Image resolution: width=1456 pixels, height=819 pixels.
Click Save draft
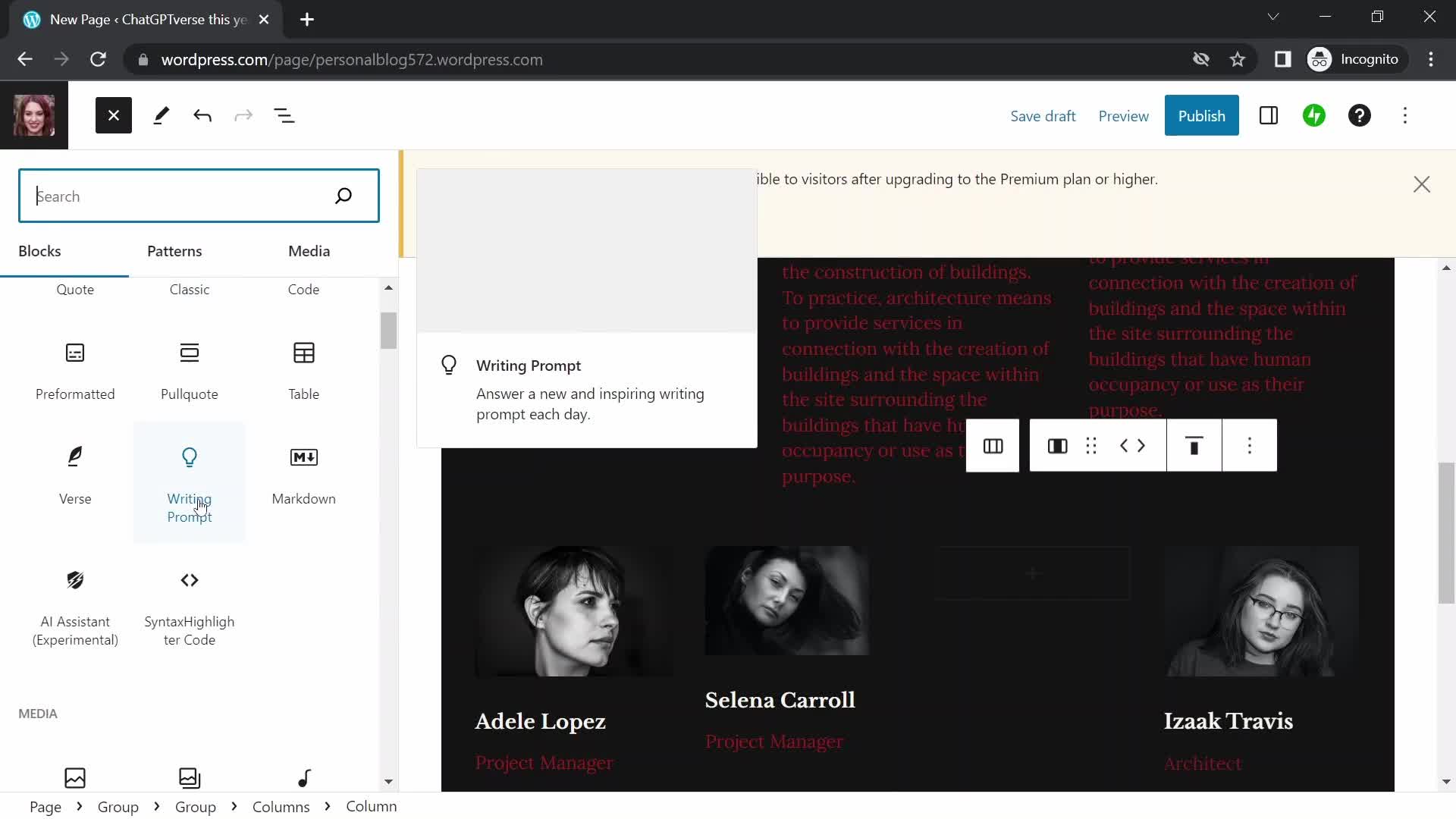[x=1043, y=116]
